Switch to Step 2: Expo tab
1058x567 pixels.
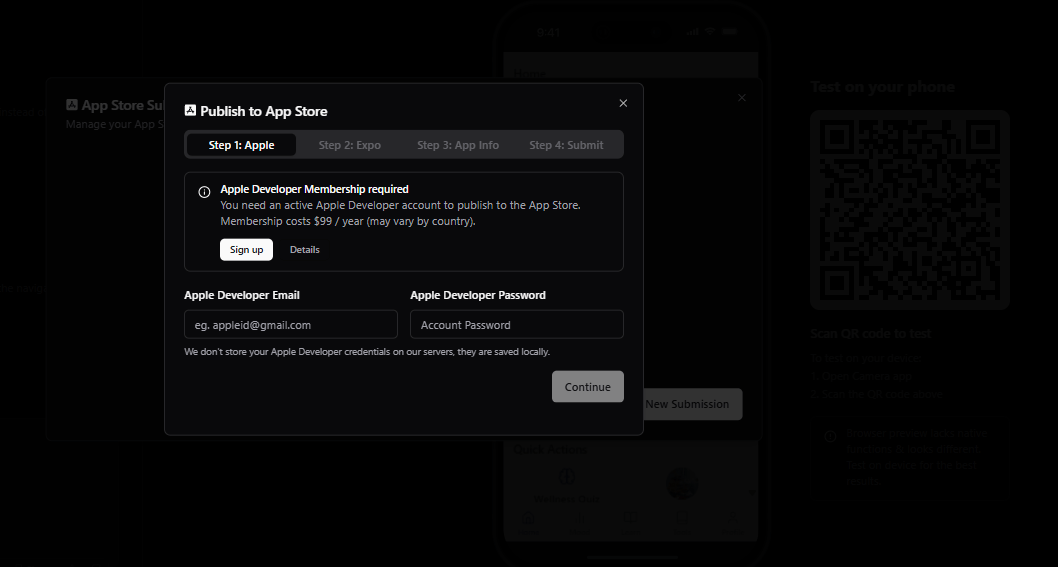[x=350, y=145]
